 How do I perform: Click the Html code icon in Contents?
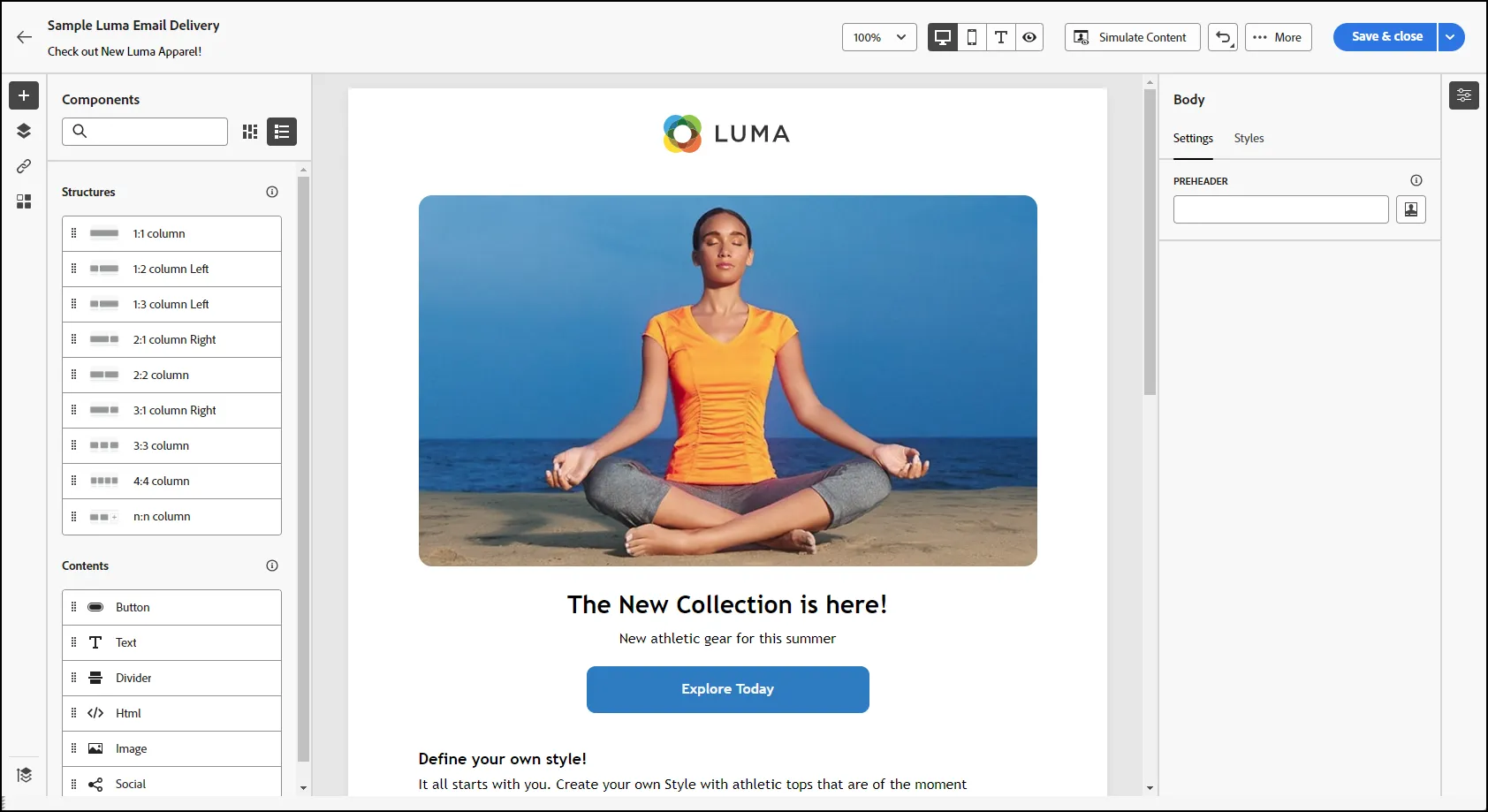(x=95, y=714)
